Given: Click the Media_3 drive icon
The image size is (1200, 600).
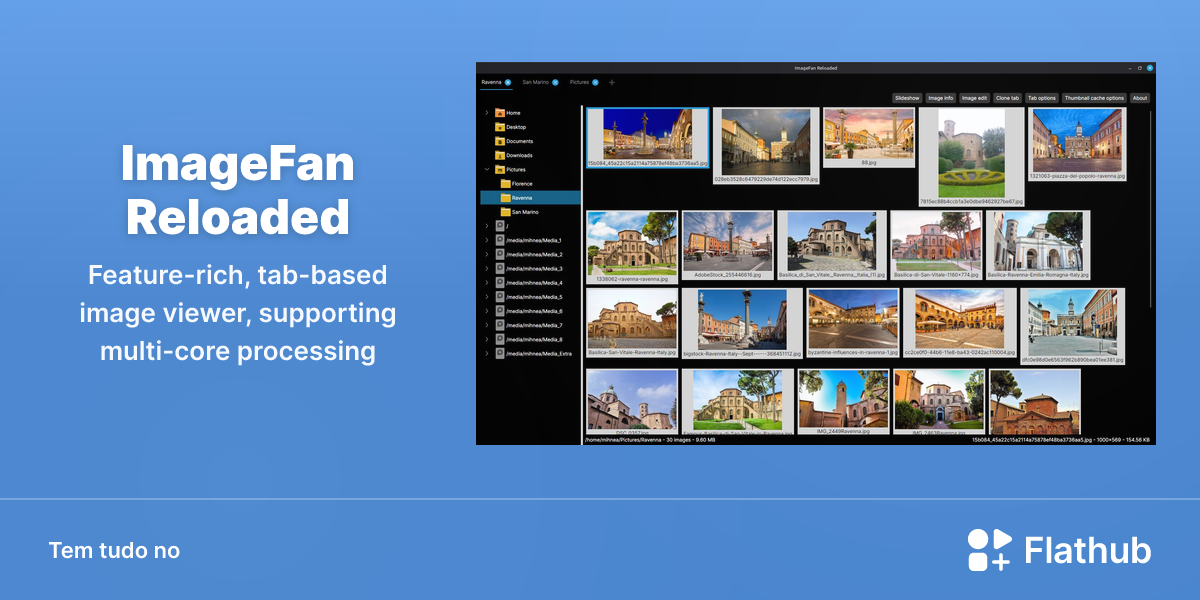Looking at the screenshot, I should [500, 268].
